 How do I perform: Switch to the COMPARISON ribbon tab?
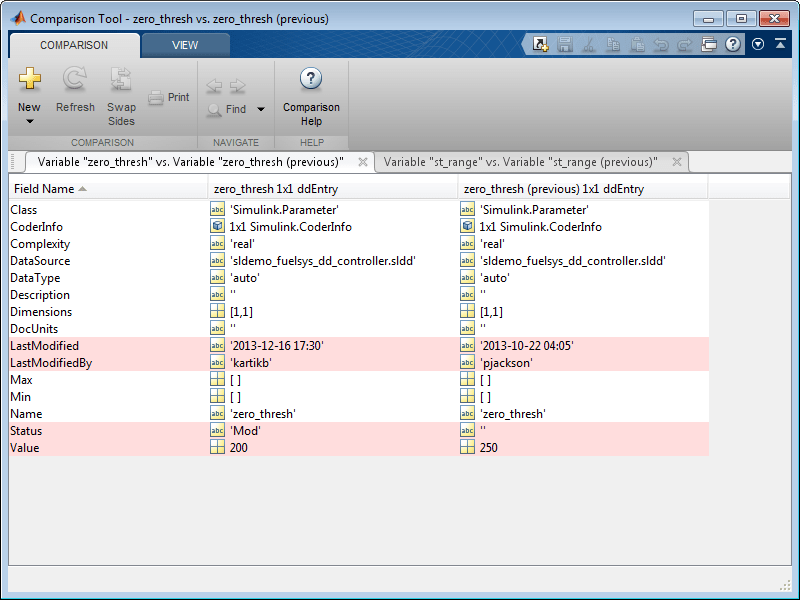point(74,45)
